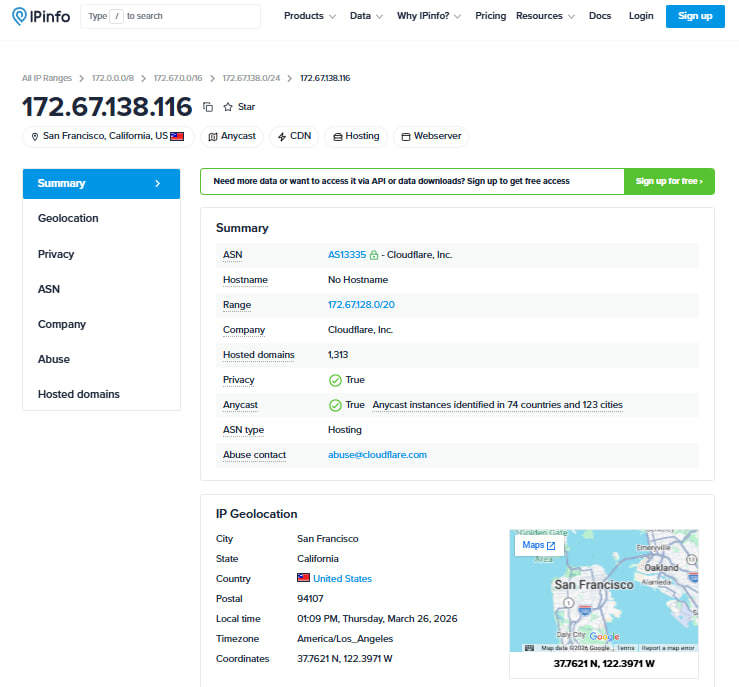
Task: Expand the Resources menu
Action: [545, 16]
